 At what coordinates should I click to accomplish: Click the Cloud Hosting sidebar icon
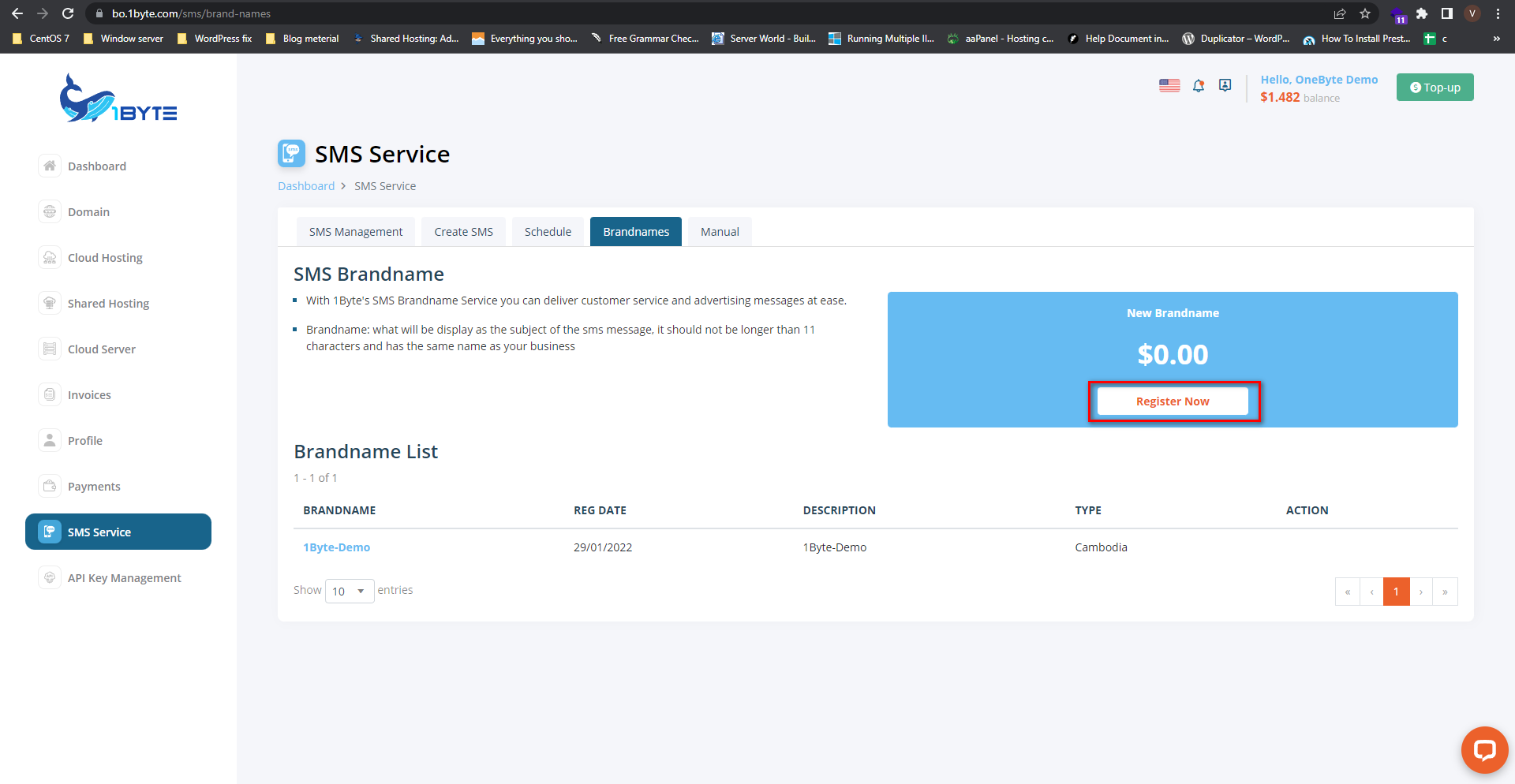[50, 257]
